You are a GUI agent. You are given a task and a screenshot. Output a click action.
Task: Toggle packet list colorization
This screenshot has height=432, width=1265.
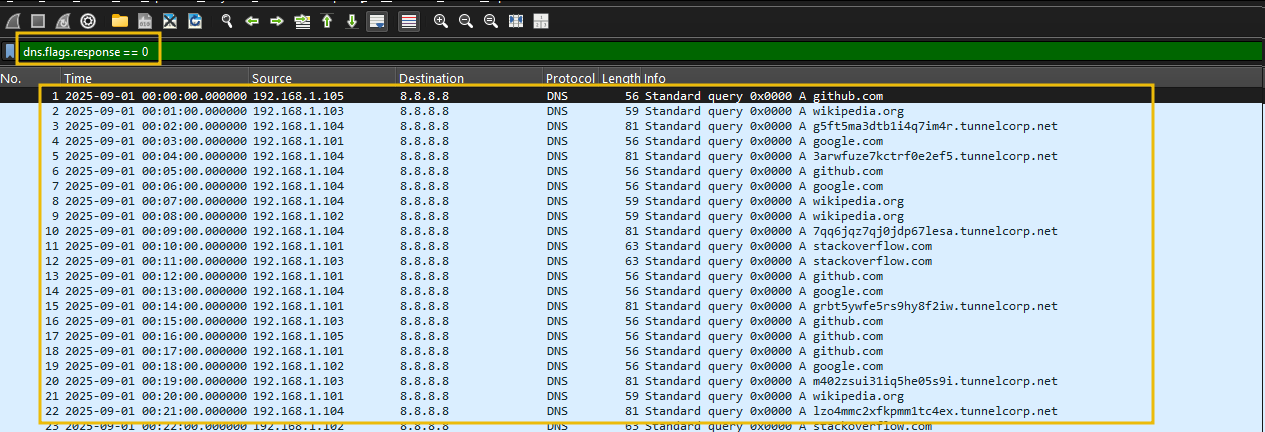pyautogui.click(x=408, y=21)
